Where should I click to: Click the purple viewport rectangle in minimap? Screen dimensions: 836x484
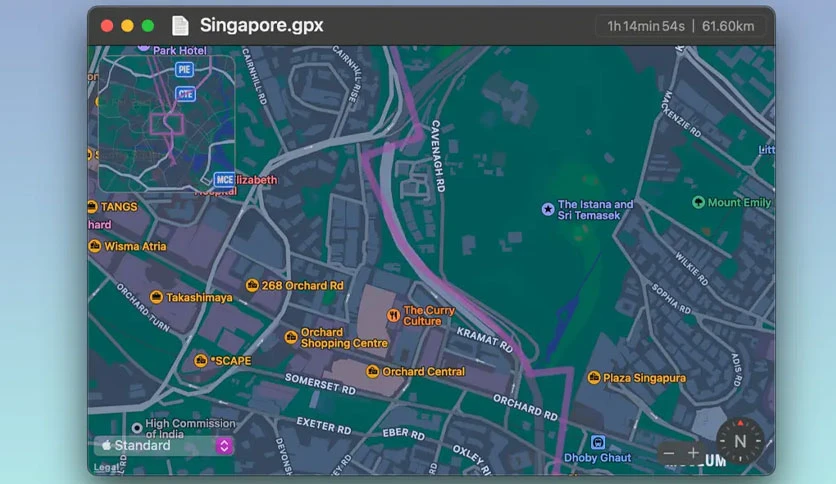coord(167,124)
